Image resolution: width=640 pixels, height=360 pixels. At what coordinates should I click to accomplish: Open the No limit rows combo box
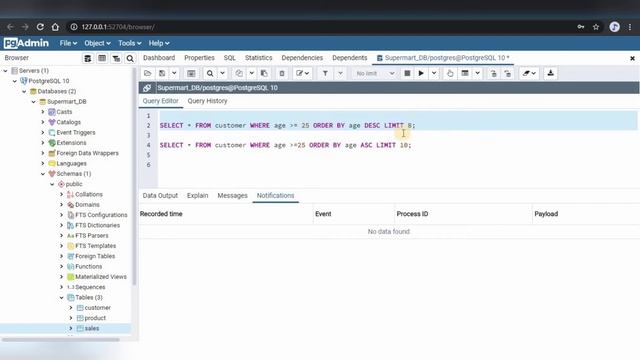(x=375, y=73)
